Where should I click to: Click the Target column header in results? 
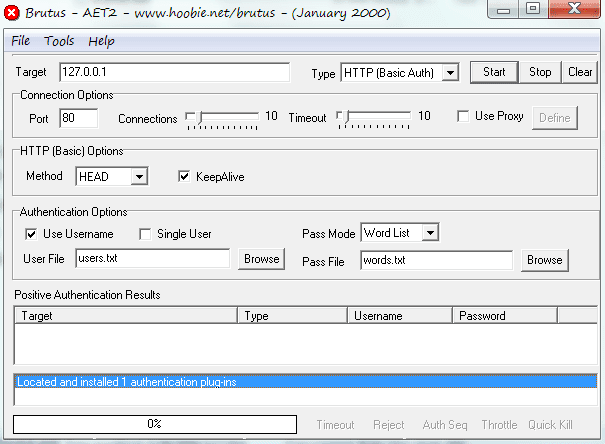(126, 316)
